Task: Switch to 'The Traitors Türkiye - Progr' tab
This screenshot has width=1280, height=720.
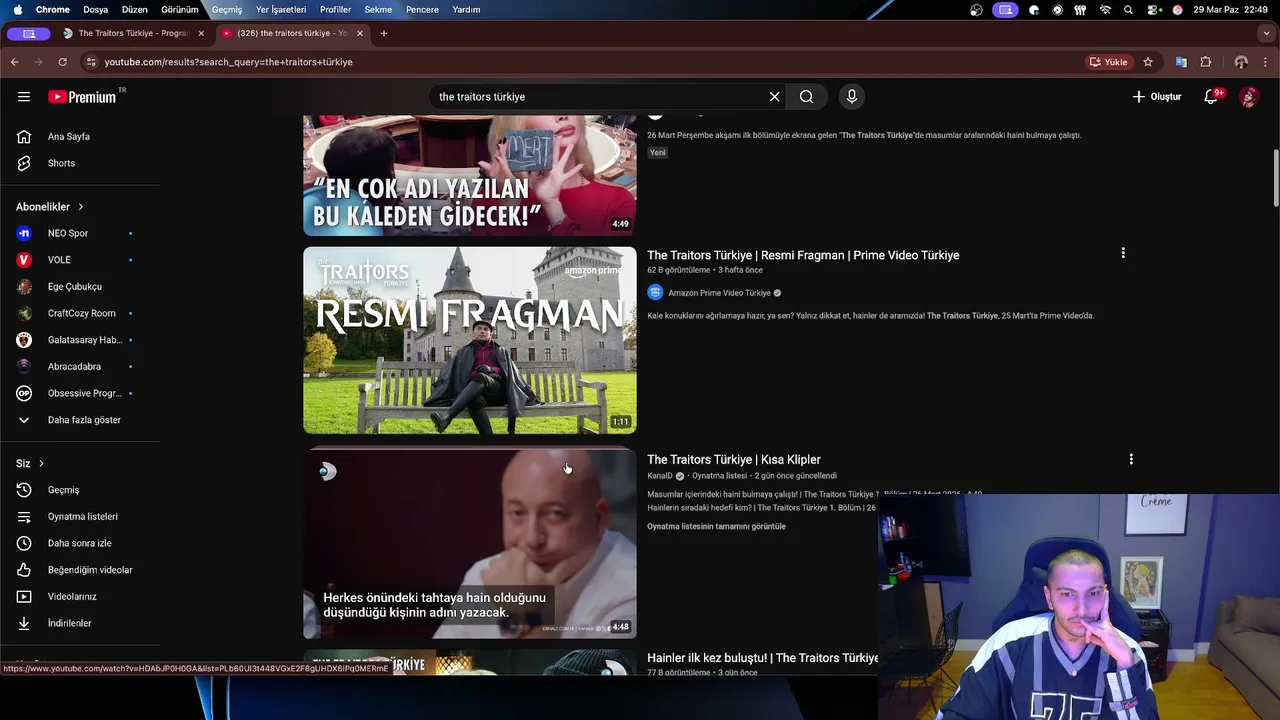Action: pyautogui.click(x=133, y=33)
